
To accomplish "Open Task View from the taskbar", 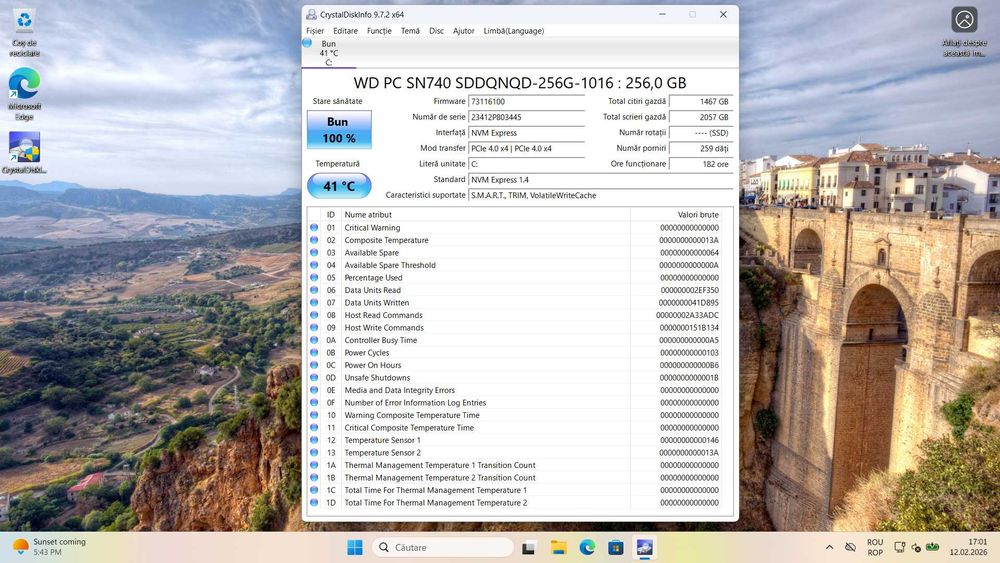I will point(529,547).
